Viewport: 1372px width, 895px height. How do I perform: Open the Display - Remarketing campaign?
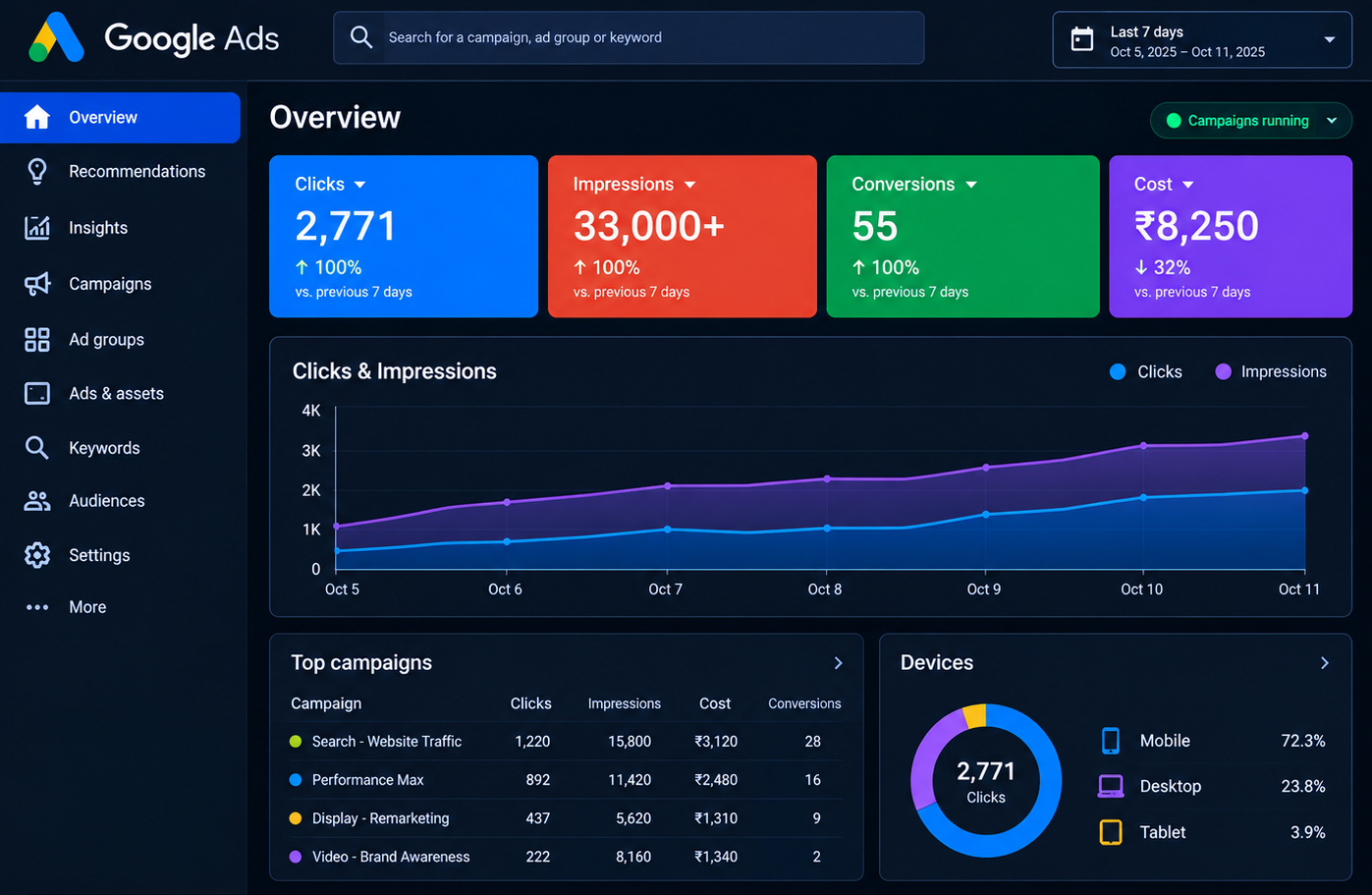pyautogui.click(x=381, y=818)
